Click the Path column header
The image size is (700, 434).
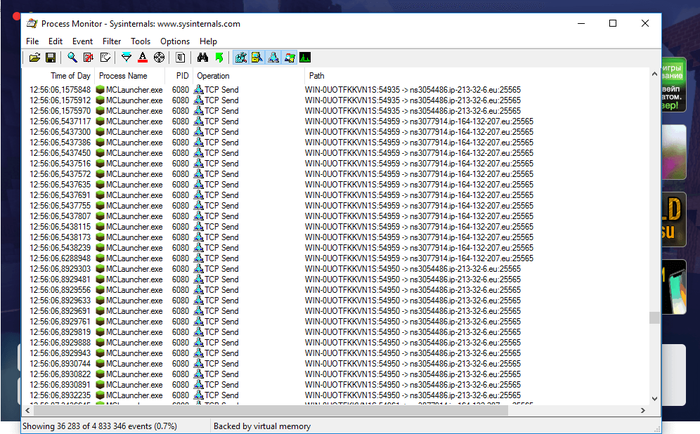tap(476, 76)
